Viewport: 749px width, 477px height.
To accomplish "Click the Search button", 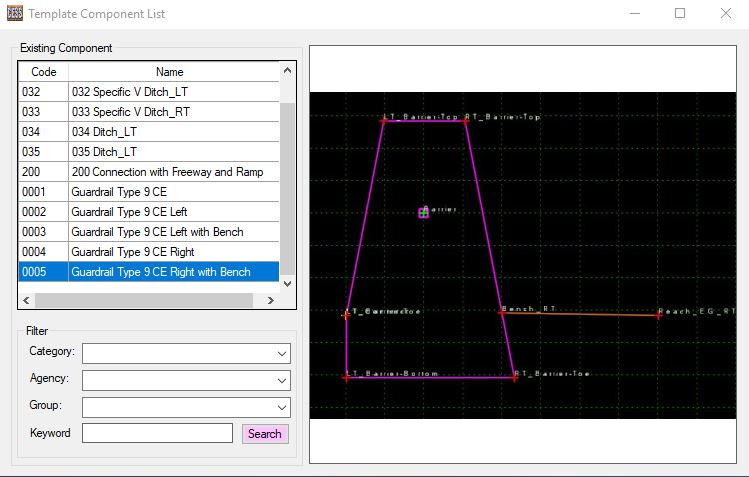I will click(265, 434).
